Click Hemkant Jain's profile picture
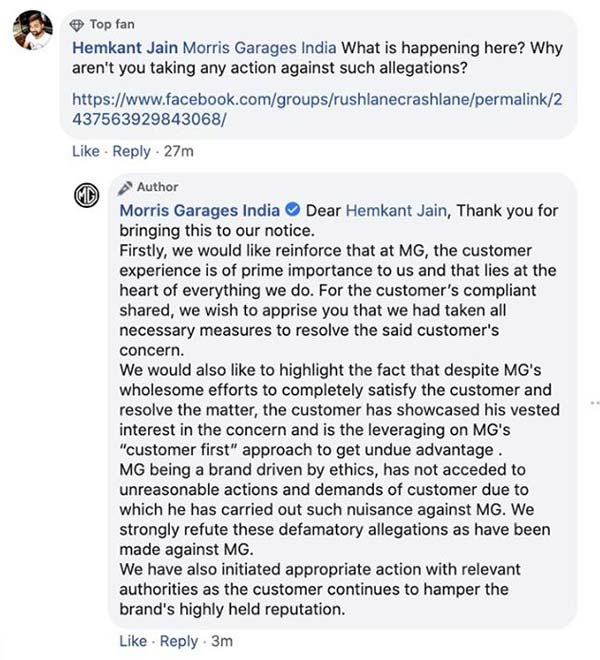The image size is (600, 660). (32, 30)
